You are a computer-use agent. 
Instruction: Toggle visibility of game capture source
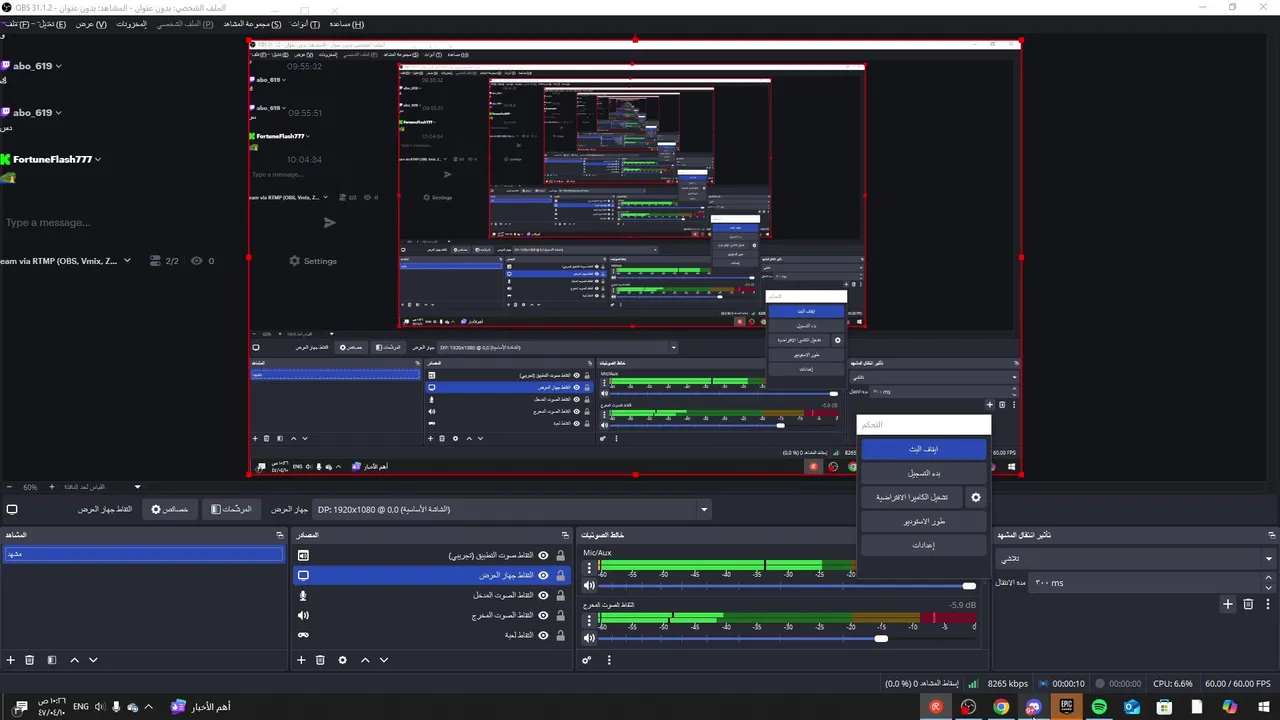544,635
